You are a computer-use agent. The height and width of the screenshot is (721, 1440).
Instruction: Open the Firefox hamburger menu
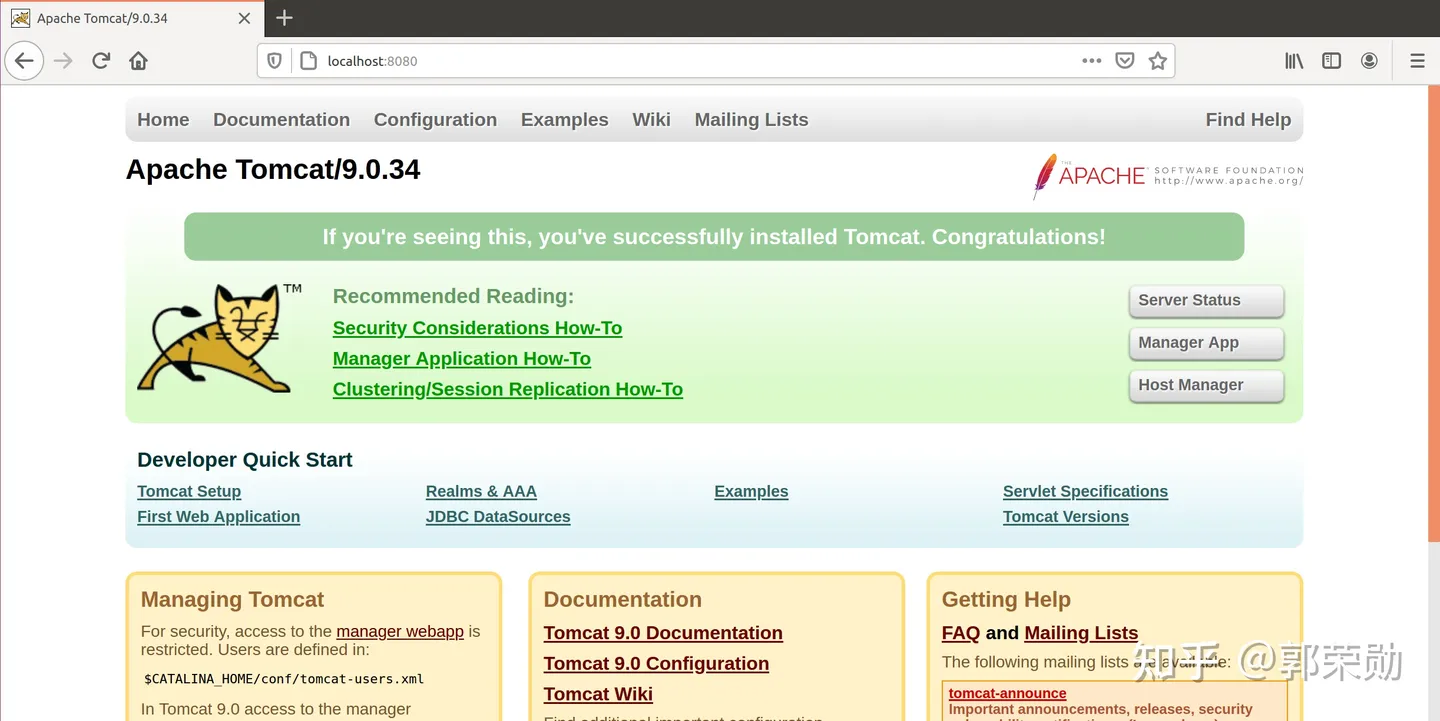pyautogui.click(x=1417, y=61)
